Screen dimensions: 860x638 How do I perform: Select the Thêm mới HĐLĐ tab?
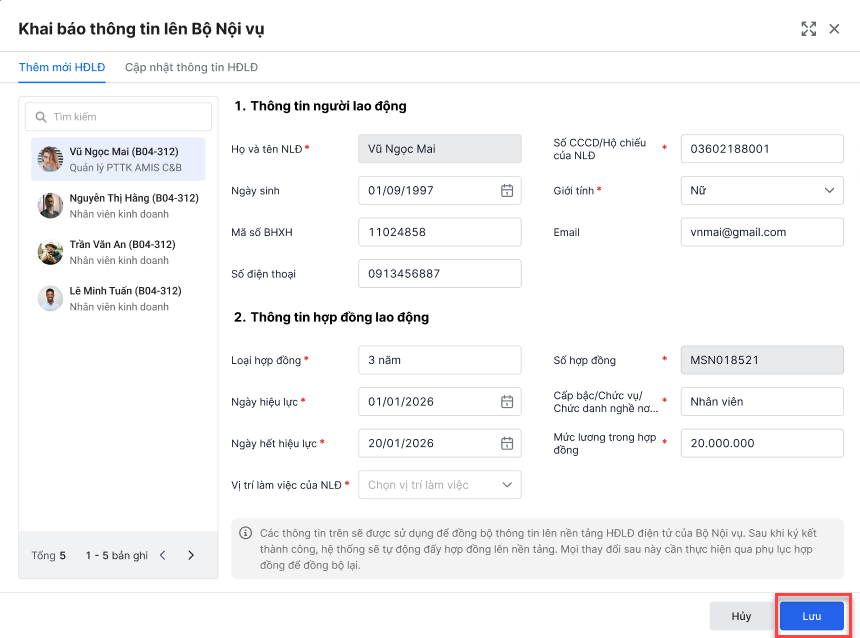[62, 67]
